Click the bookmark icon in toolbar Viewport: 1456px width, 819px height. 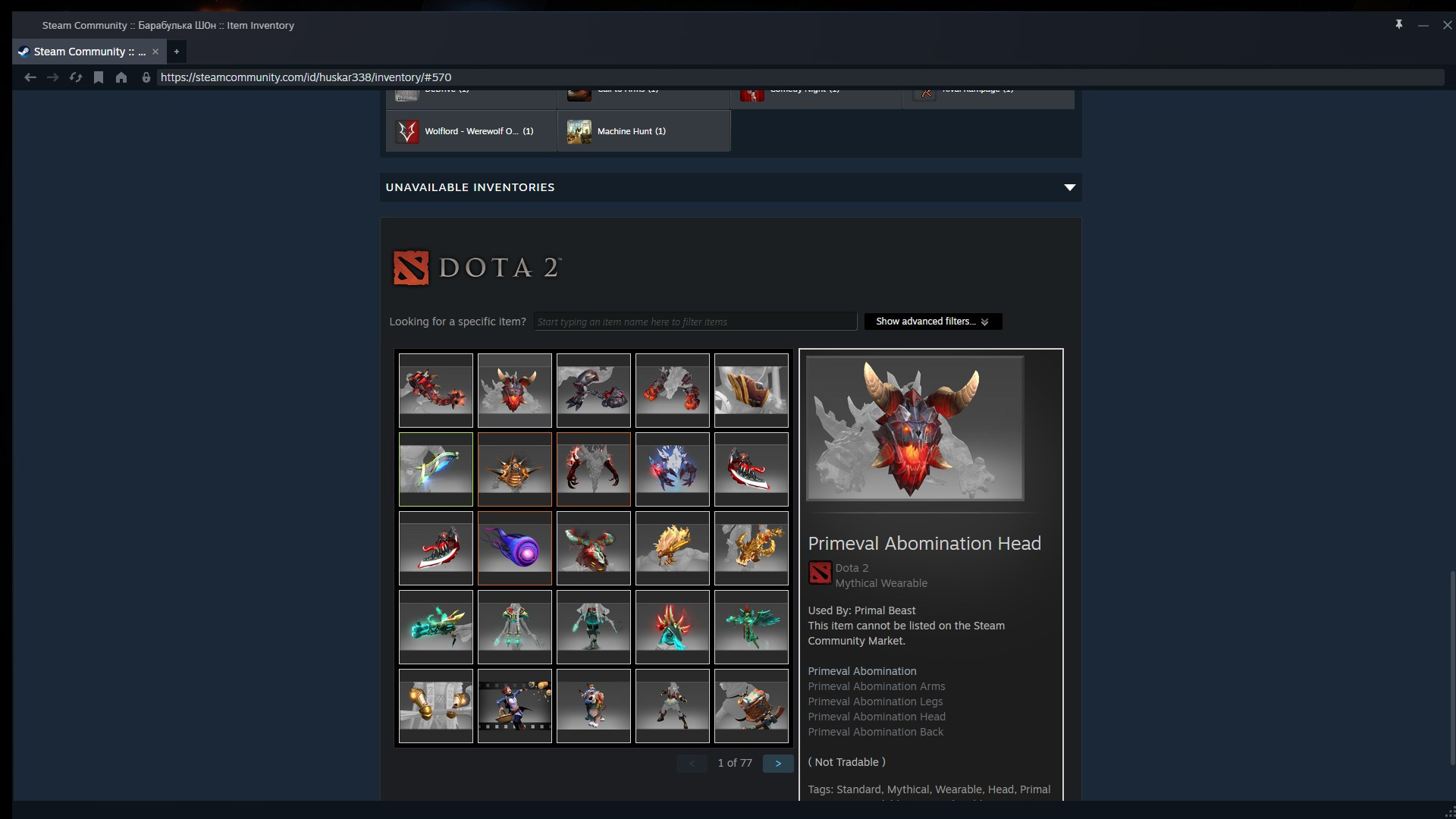coord(99,77)
